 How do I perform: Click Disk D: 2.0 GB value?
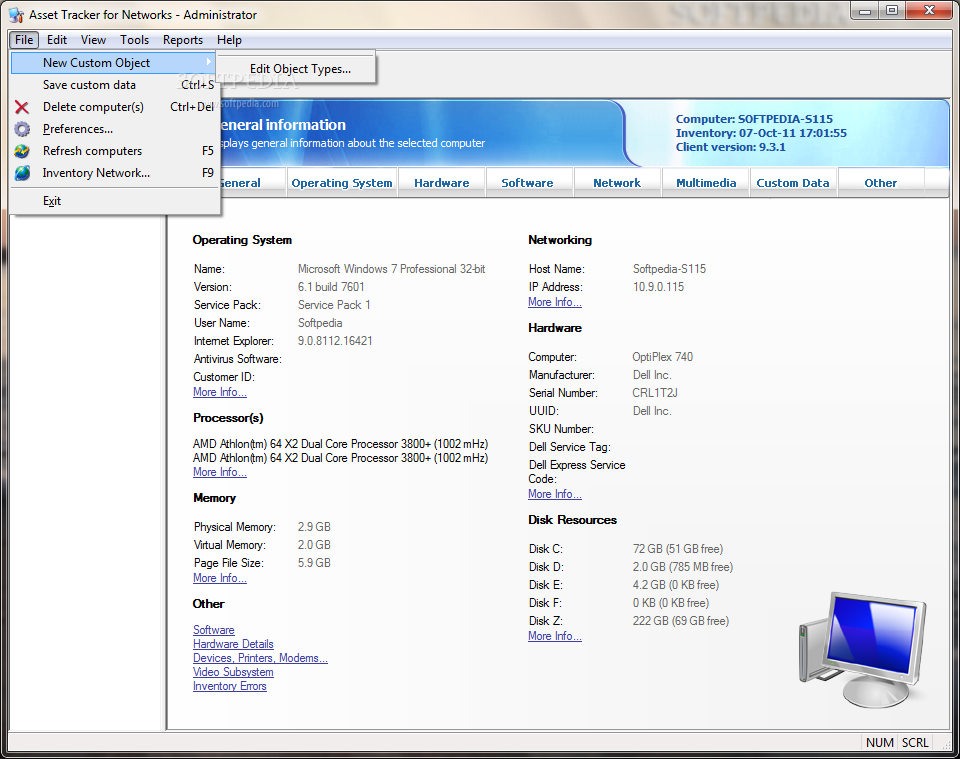[x=683, y=568]
